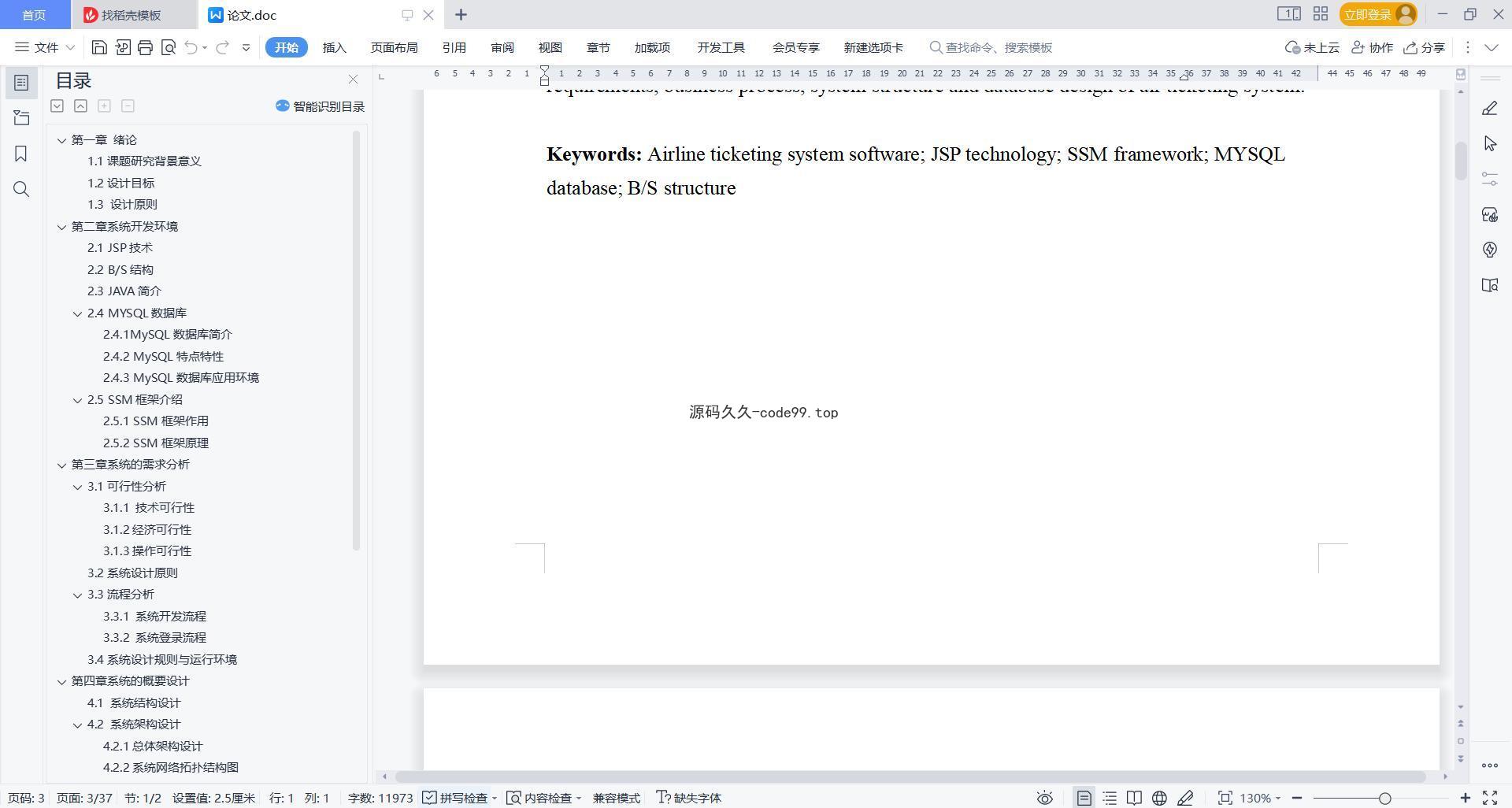This screenshot has height=808, width=1512.
Task: Switch to 章节 ribbon tab
Action: tap(598, 47)
